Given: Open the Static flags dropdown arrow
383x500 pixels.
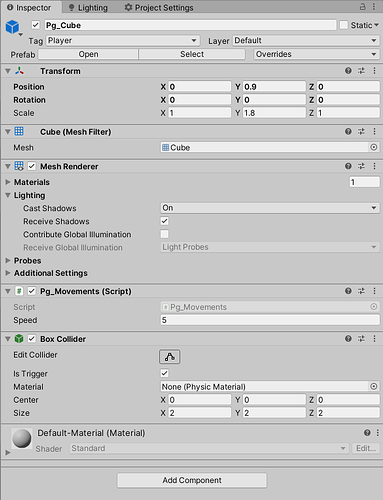Looking at the screenshot, I should click(376, 25).
